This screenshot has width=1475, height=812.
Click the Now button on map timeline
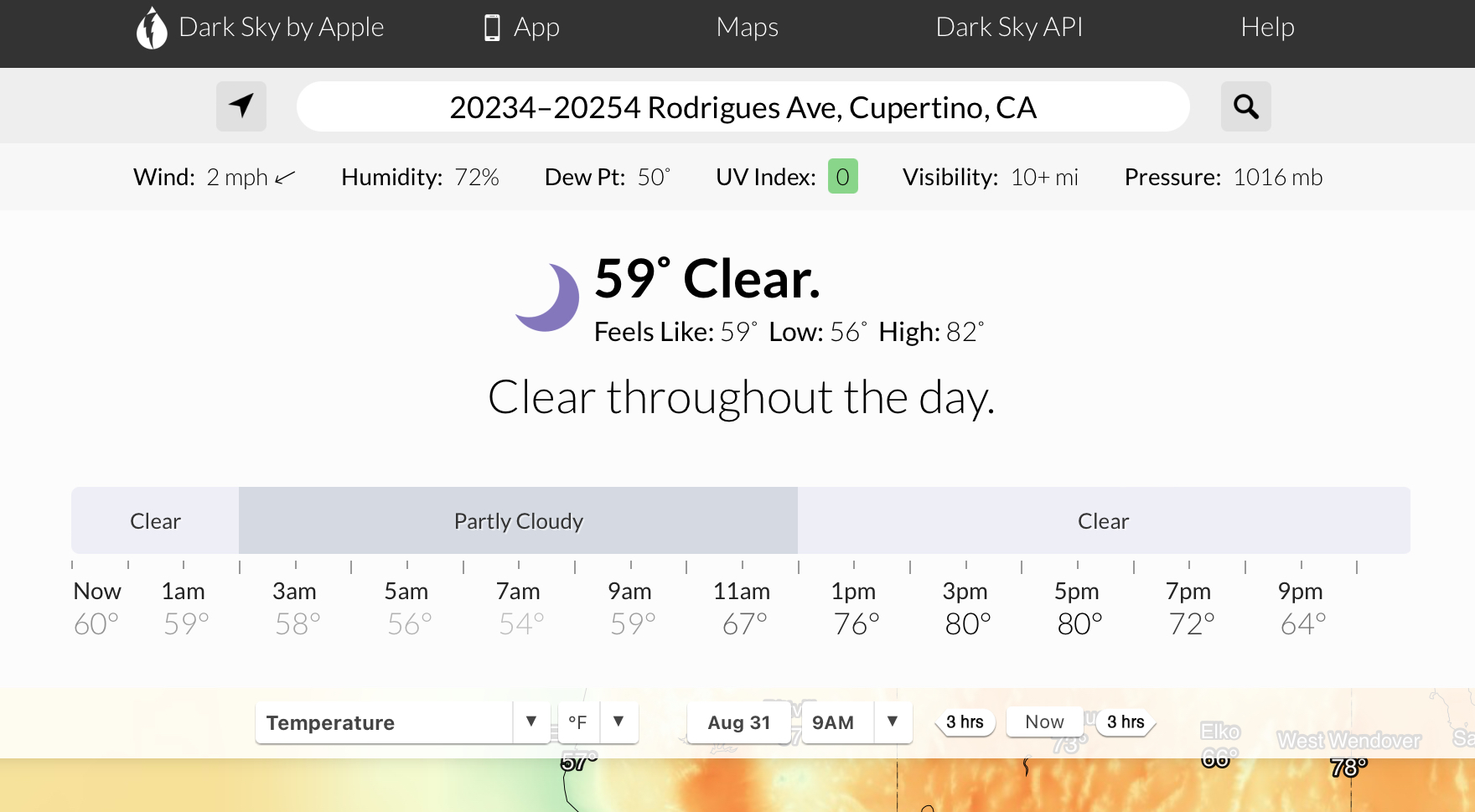point(1044,721)
